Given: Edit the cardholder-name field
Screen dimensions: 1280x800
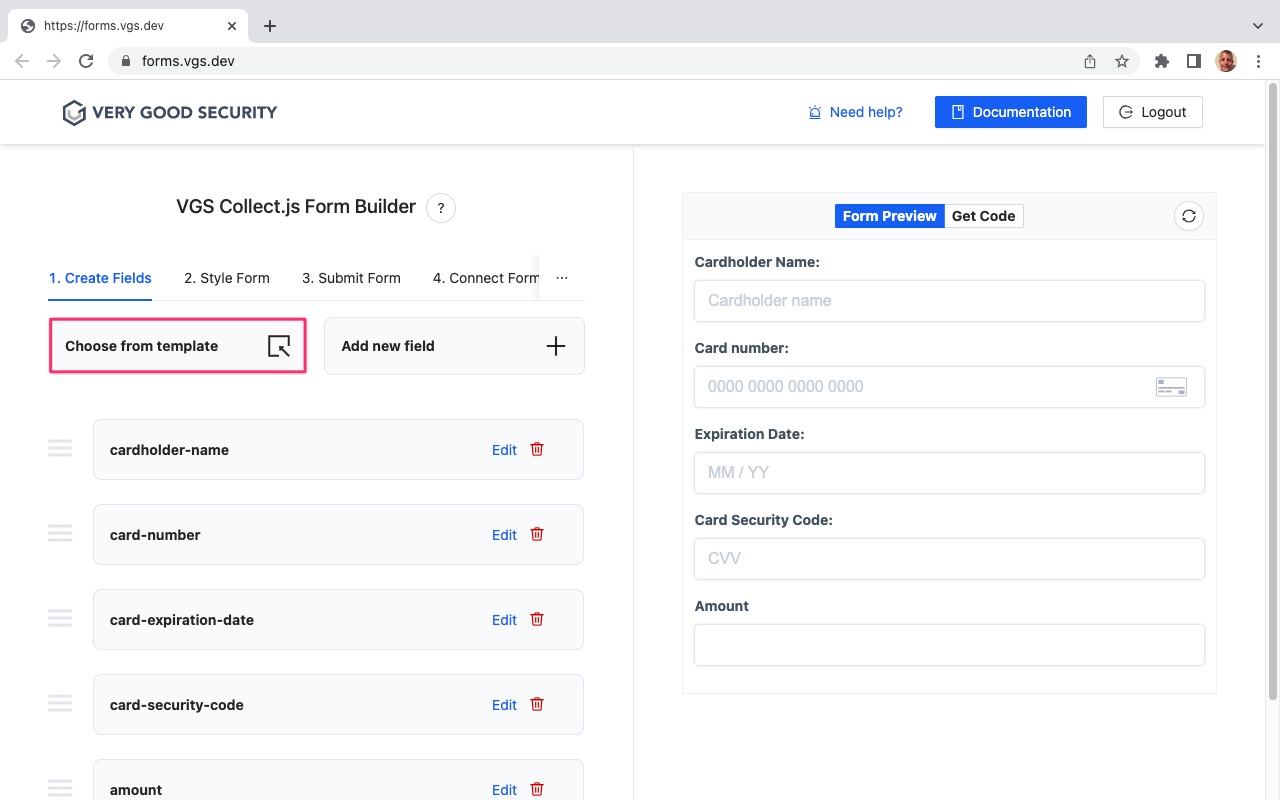Looking at the screenshot, I should coord(504,450).
